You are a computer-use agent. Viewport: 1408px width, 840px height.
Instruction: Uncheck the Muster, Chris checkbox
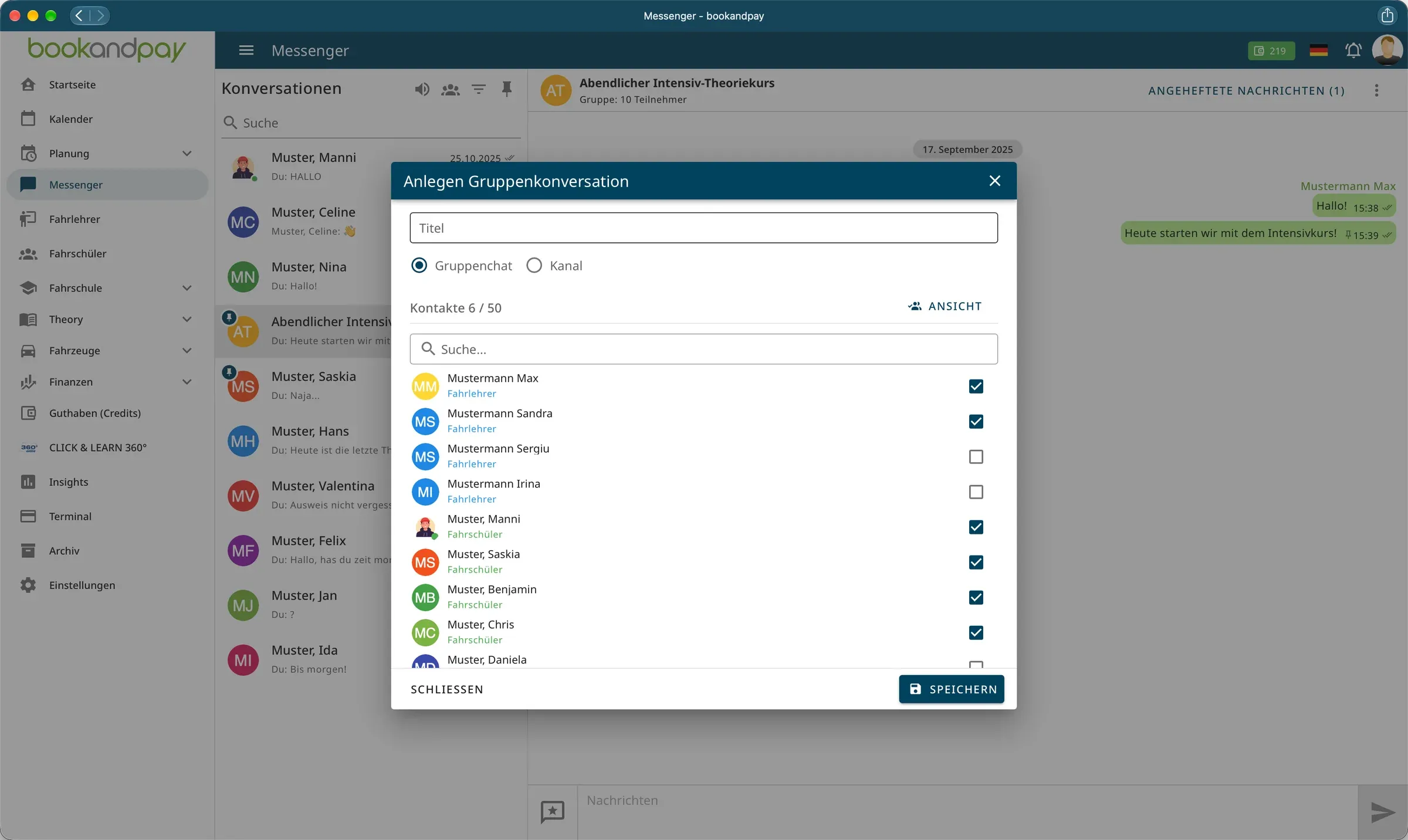pyautogui.click(x=976, y=632)
